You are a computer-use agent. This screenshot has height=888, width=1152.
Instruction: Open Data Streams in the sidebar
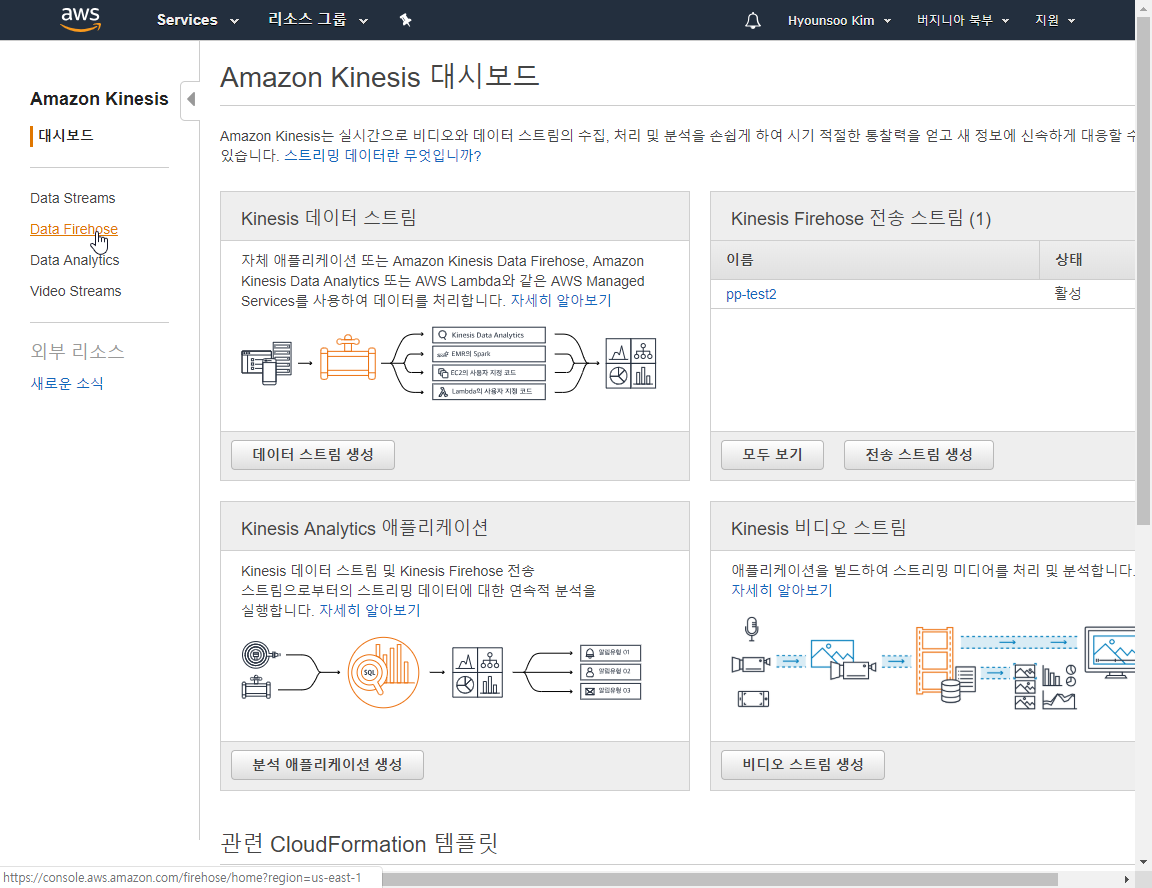[73, 198]
